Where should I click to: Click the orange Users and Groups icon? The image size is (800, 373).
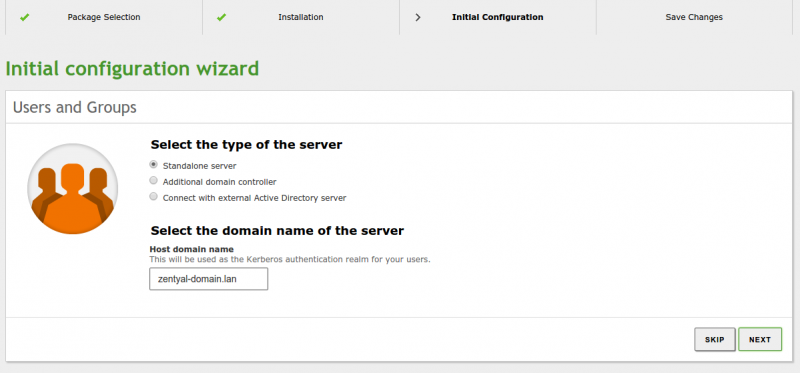tap(72, 188)
